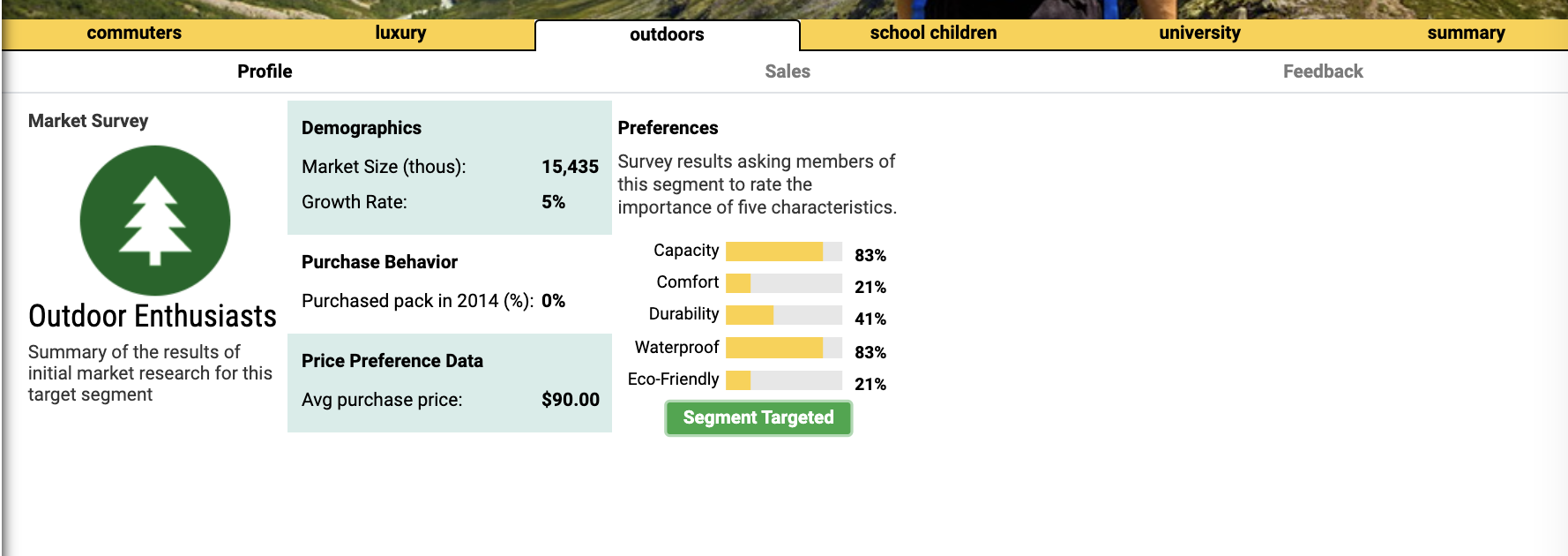Open the Feedback section
The image size is (1568, 556).
[x=1322, y=71]
